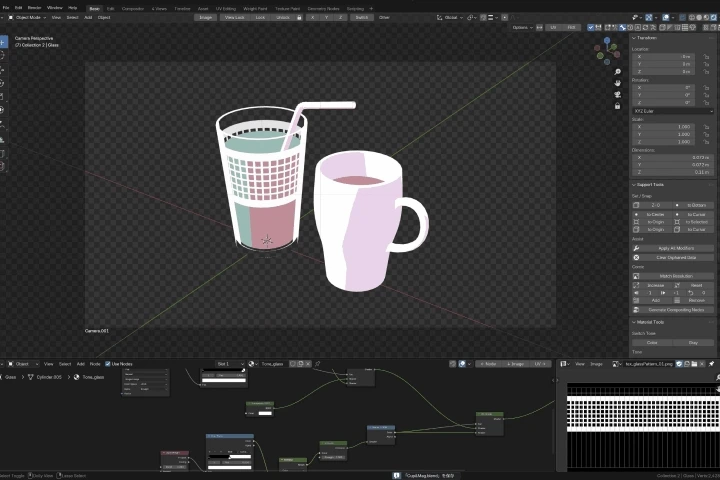This screenshot has height=480, width=720.
Task: Click the Location X field
Action: [664, 56]
